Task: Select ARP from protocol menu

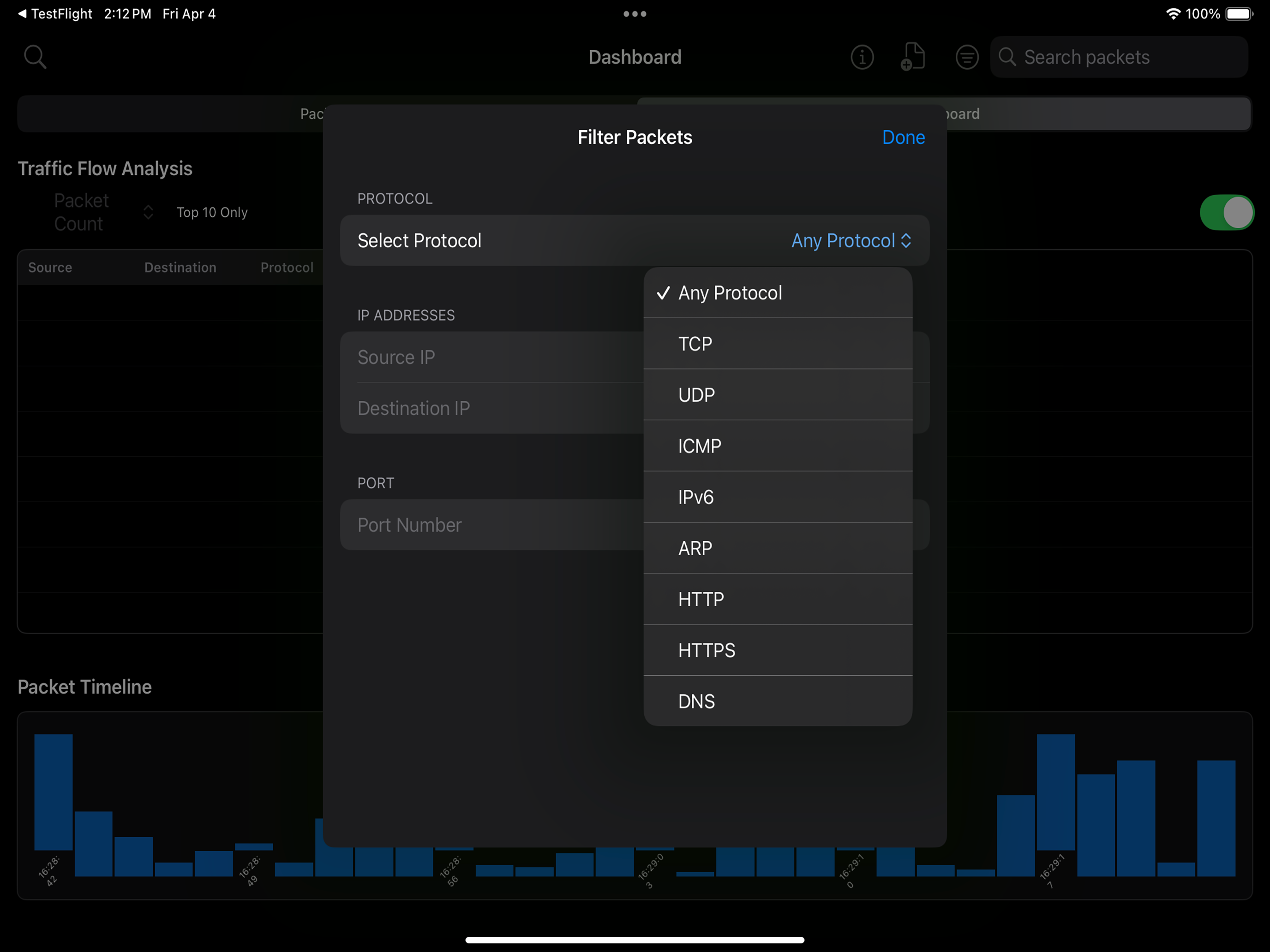Action: click(x=778, y=548)
